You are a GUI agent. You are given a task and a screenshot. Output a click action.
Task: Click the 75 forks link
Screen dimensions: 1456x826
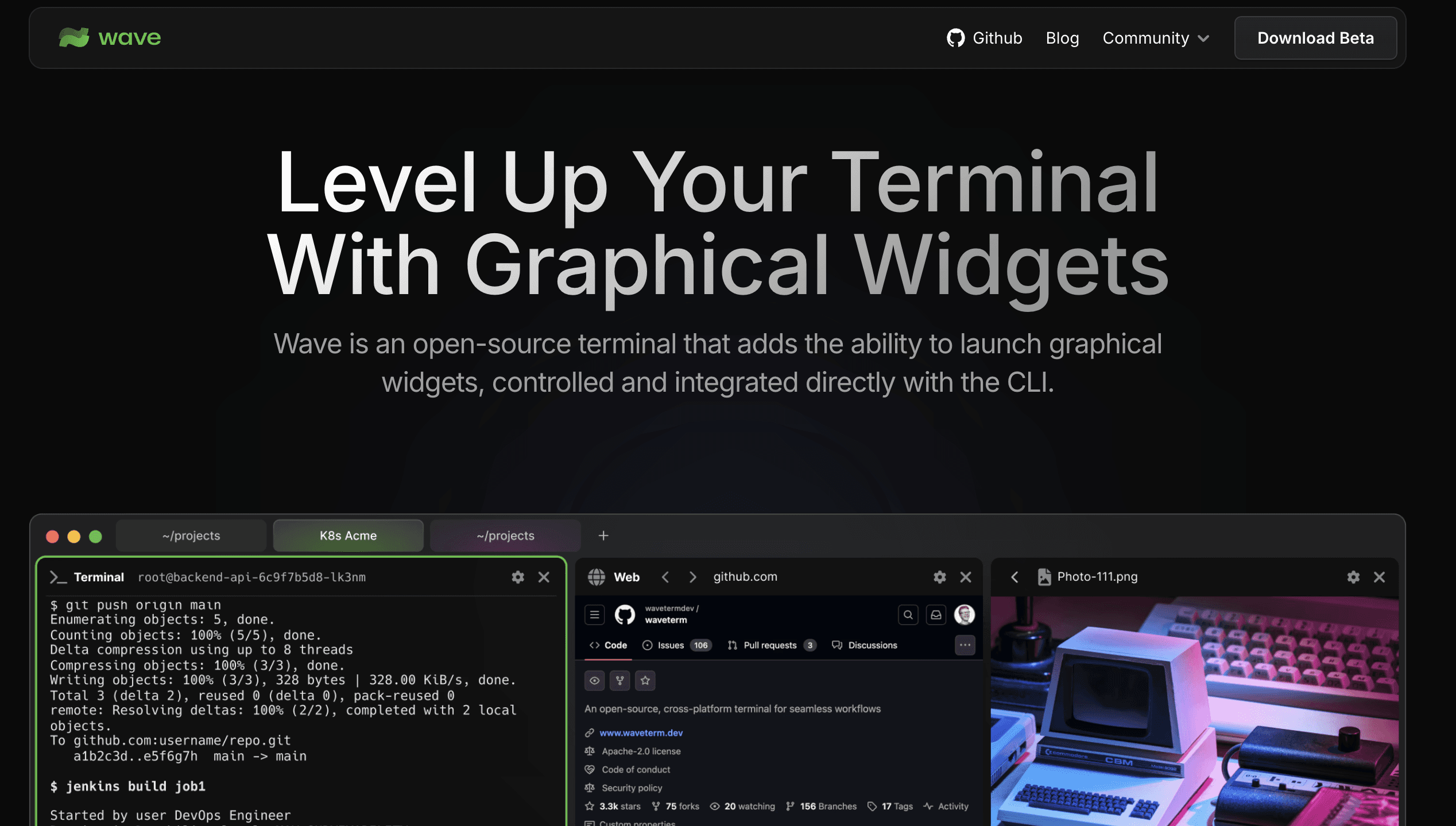coord(676,806)
